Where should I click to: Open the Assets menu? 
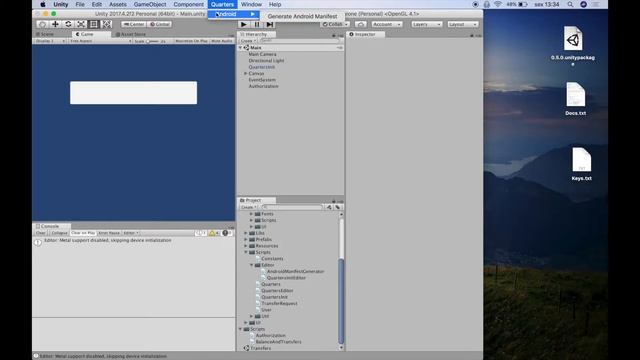click(x=118, y=4)
